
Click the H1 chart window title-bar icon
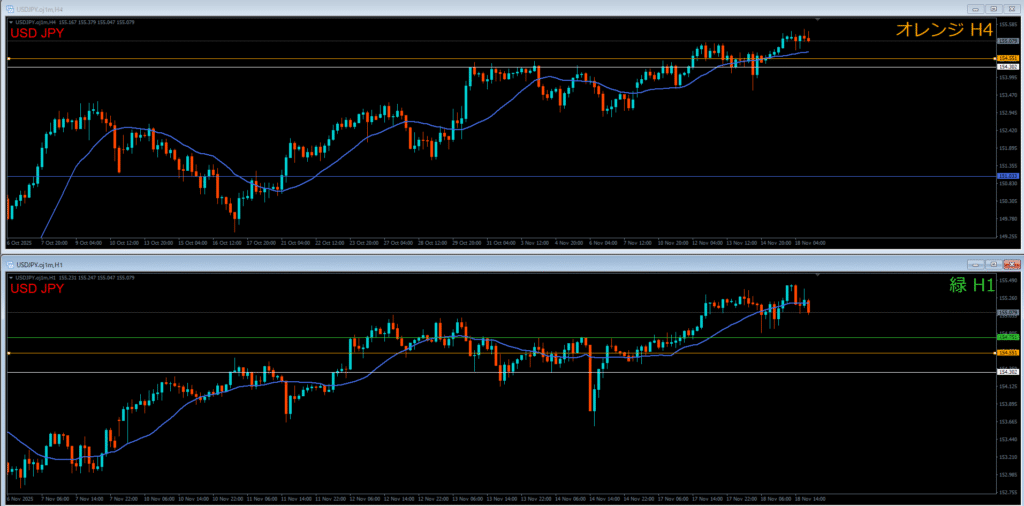9,263
